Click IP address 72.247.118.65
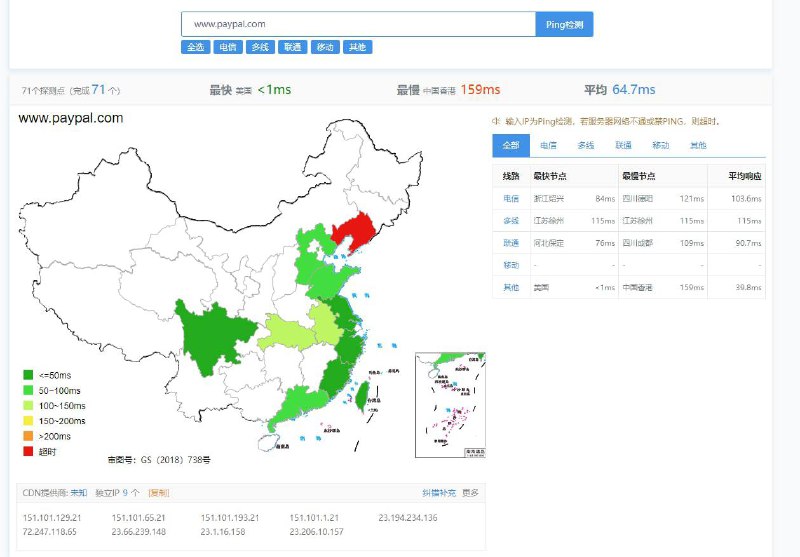This screenshot has height=557, width=800. tap(49, 531)
